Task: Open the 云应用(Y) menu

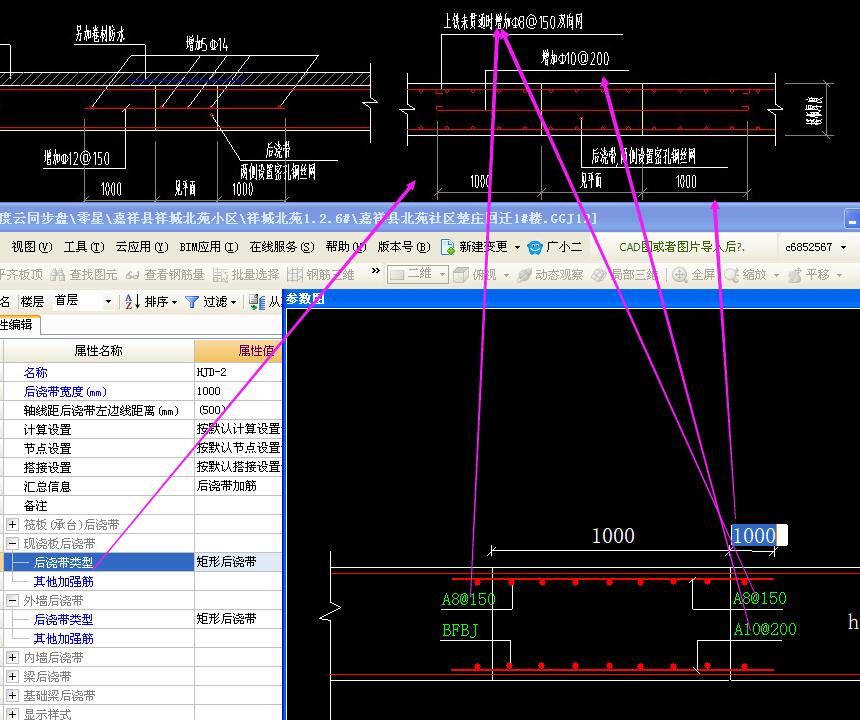Action: [142, 247]
